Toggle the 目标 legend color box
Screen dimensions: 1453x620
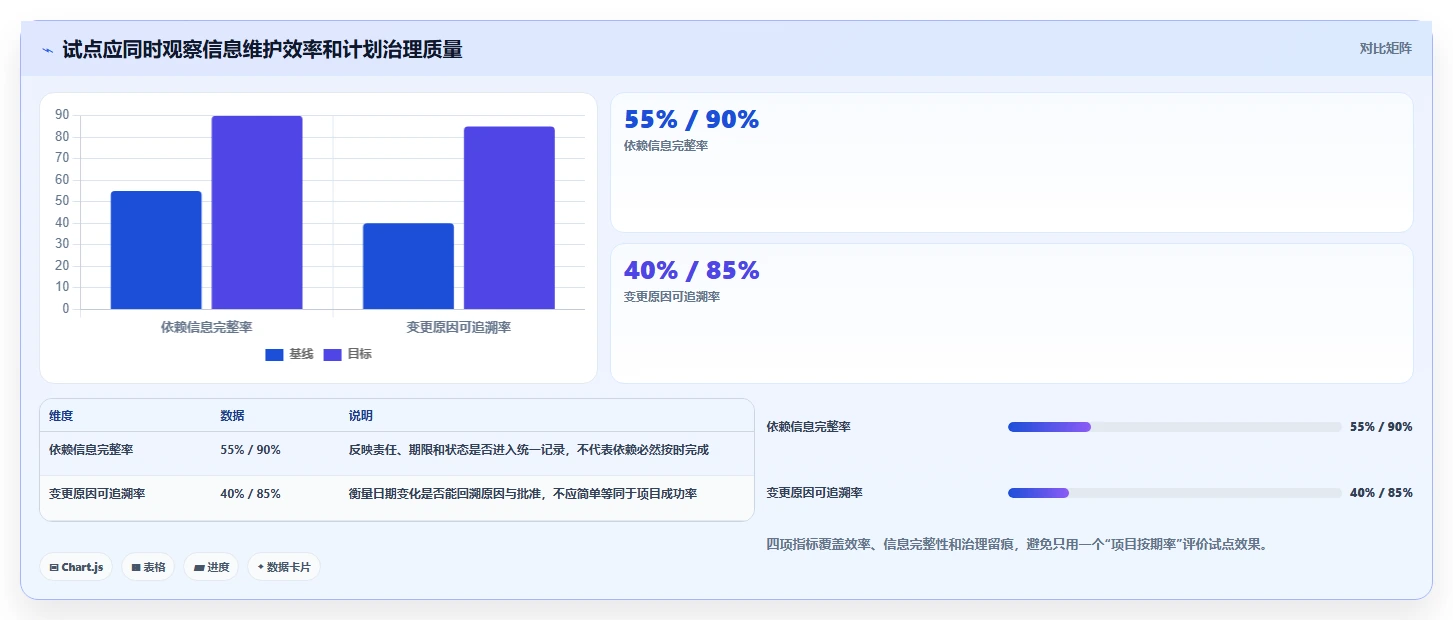[332, 354]
